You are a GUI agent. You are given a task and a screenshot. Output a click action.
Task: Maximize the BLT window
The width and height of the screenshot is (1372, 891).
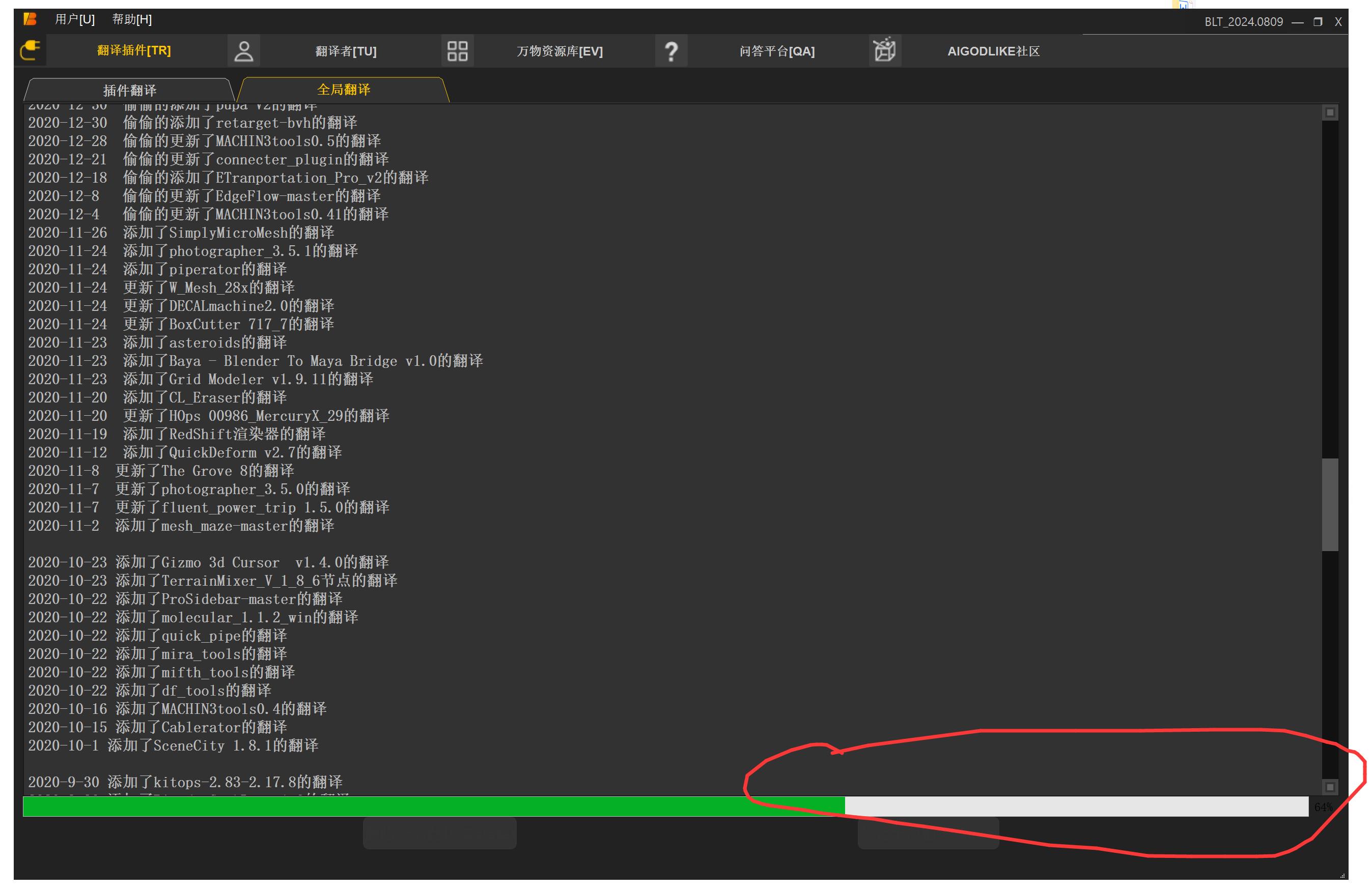click(x=1318, y=22)
